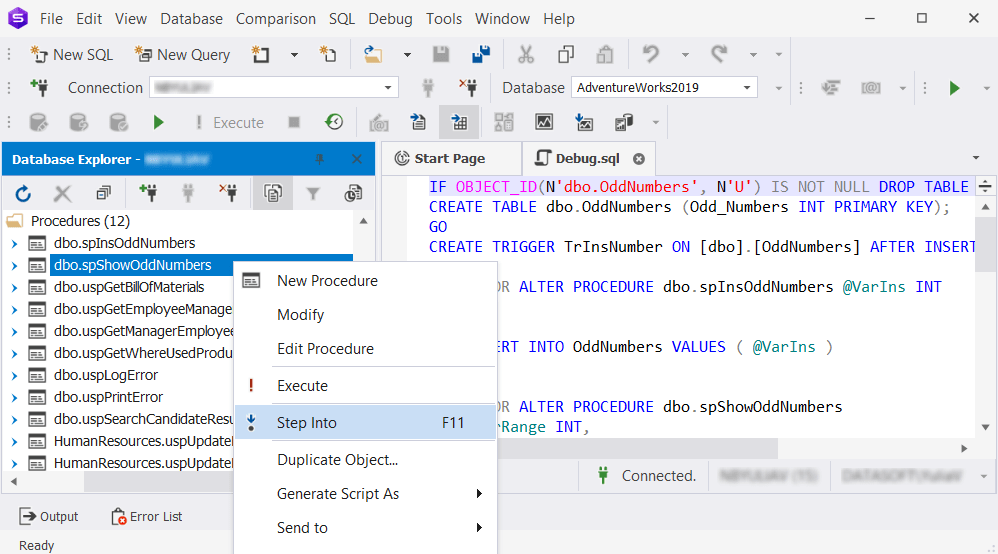This screenshot has height=554, width=998.
Task: Click the Undo arrow icon
Action: [x=650, y=55]
